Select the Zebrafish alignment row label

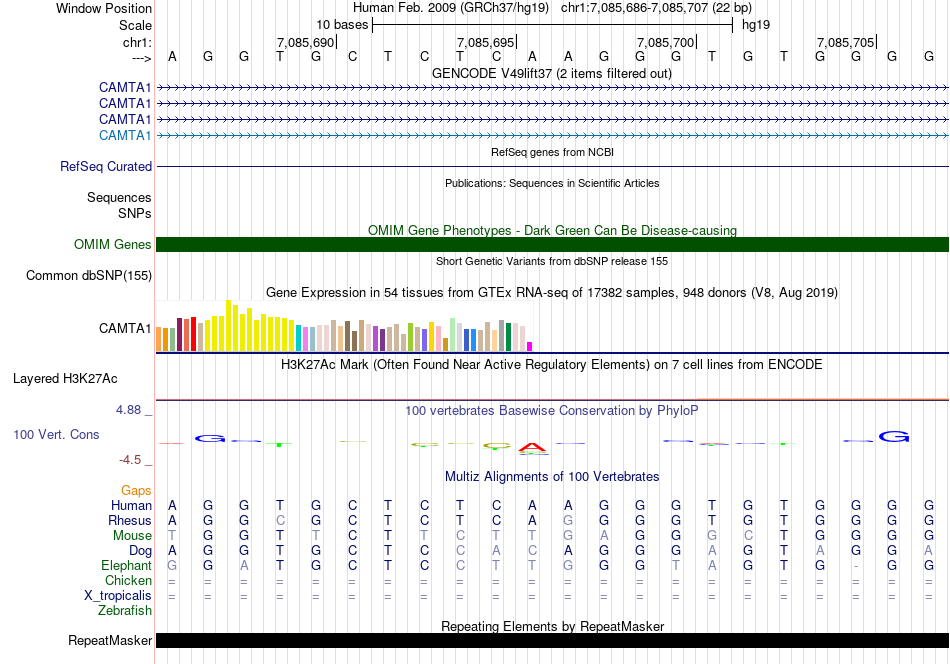coord(125,611)
